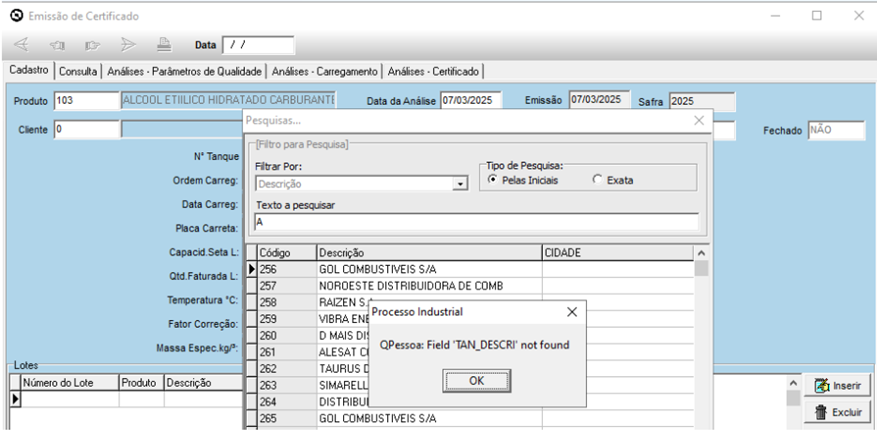The image size is (877, 435).
Task: Open the Consulta tab
Action: [x=78, y=72]
